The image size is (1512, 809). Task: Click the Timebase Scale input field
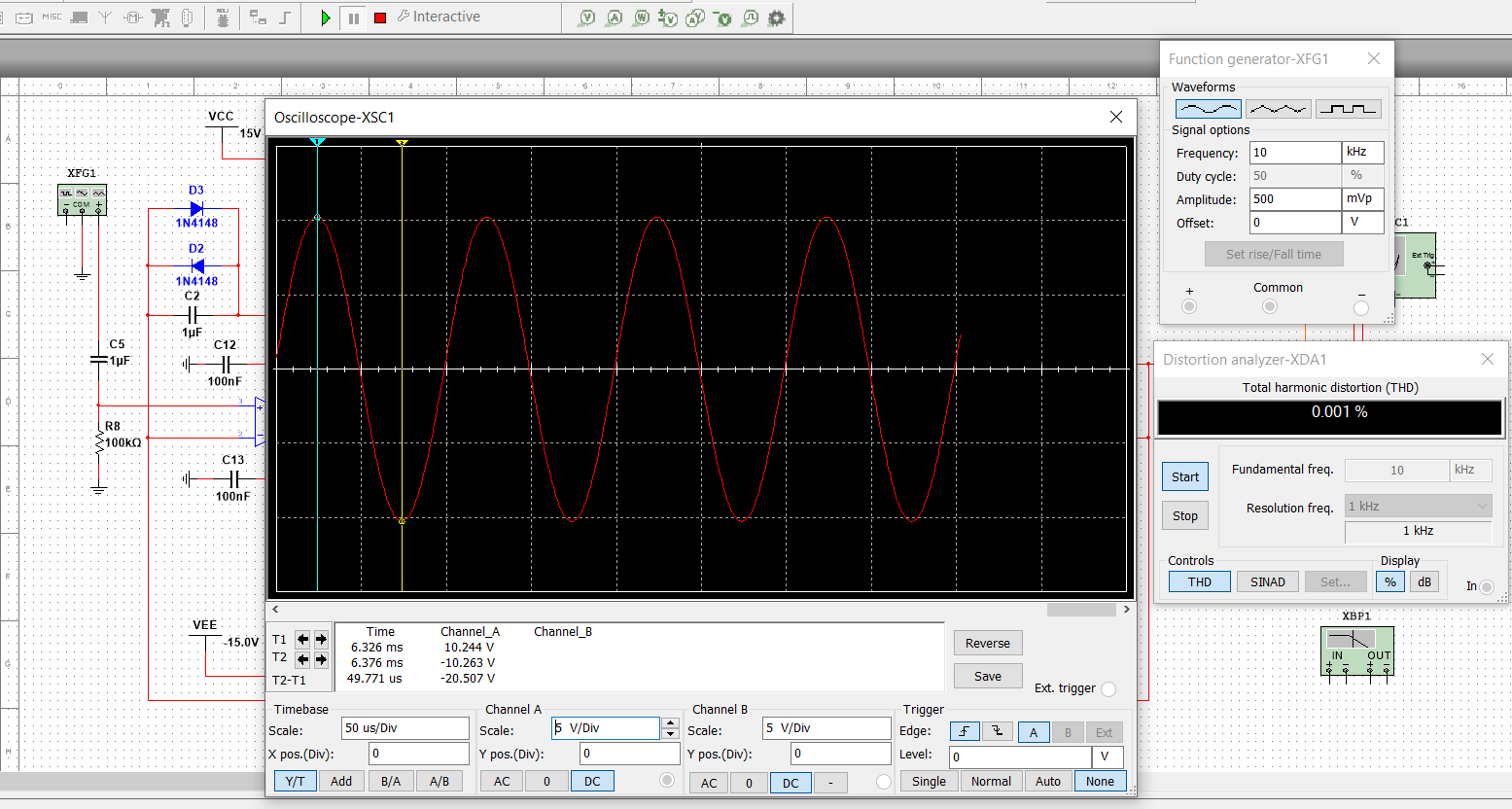coord(404,728)
